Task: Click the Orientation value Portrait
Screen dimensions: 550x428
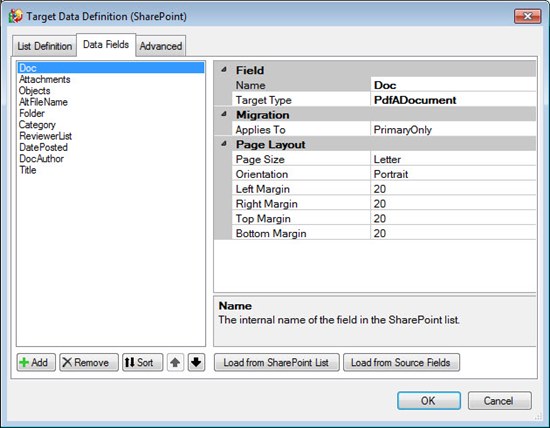Action: (453, 174)
